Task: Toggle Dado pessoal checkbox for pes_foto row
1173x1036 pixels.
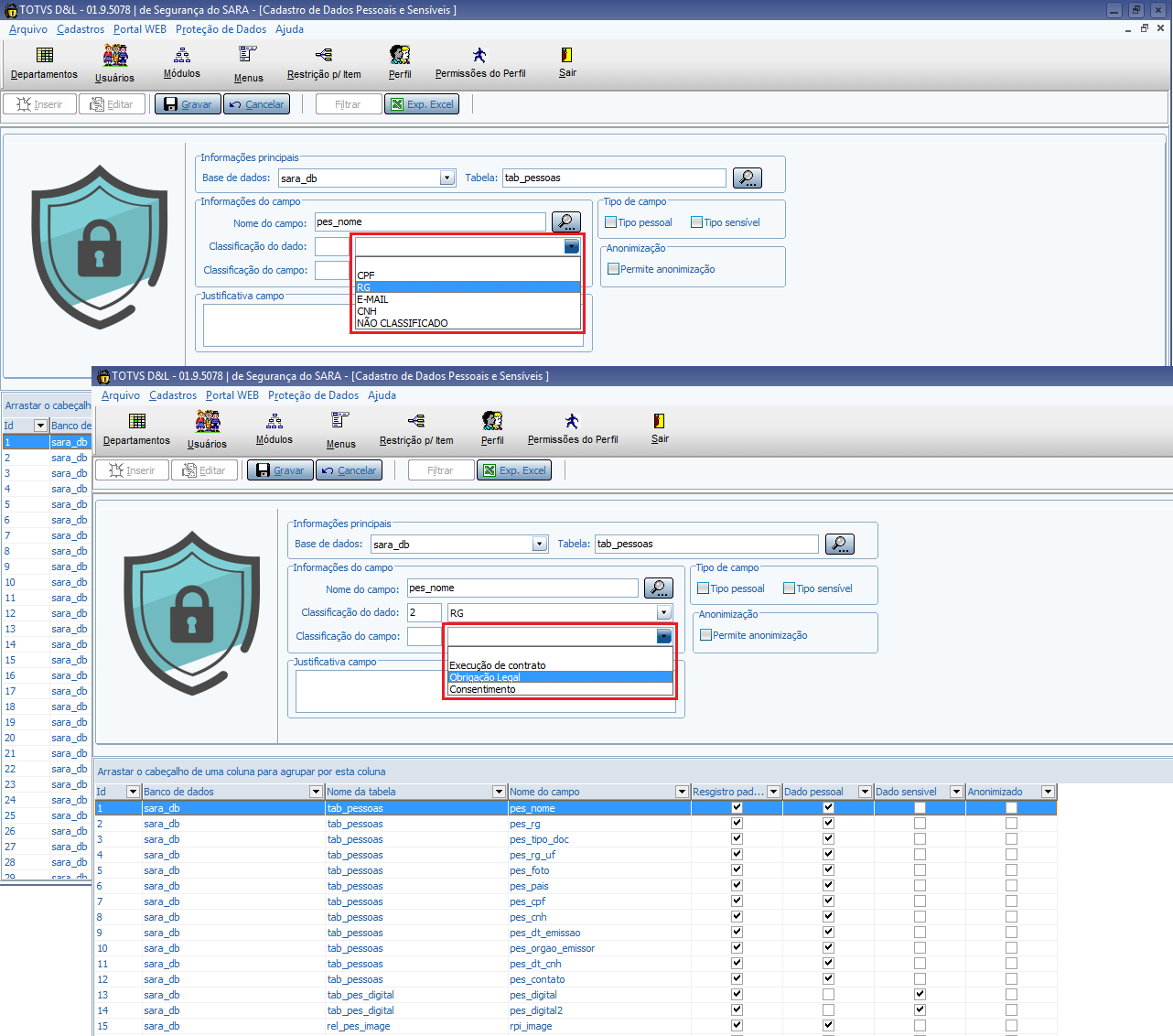Action: tap(828, 870)
